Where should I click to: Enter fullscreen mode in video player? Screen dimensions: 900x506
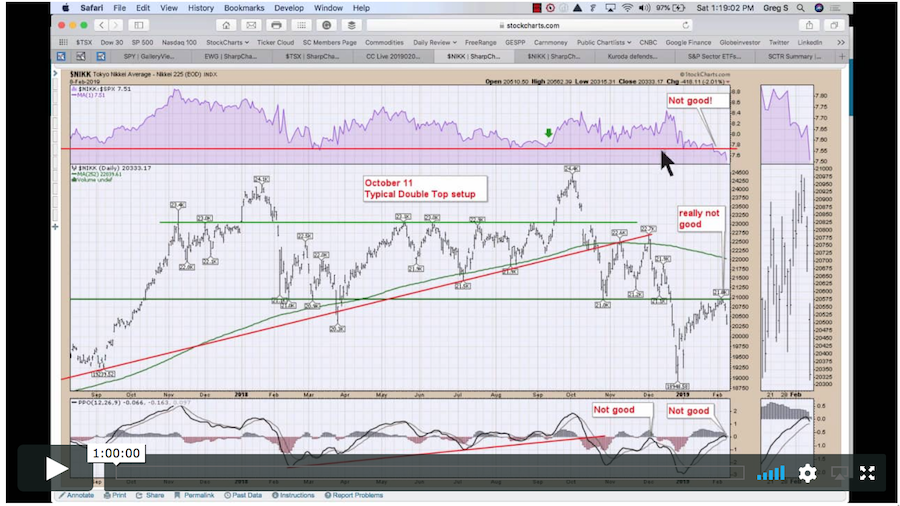[867, 473]
